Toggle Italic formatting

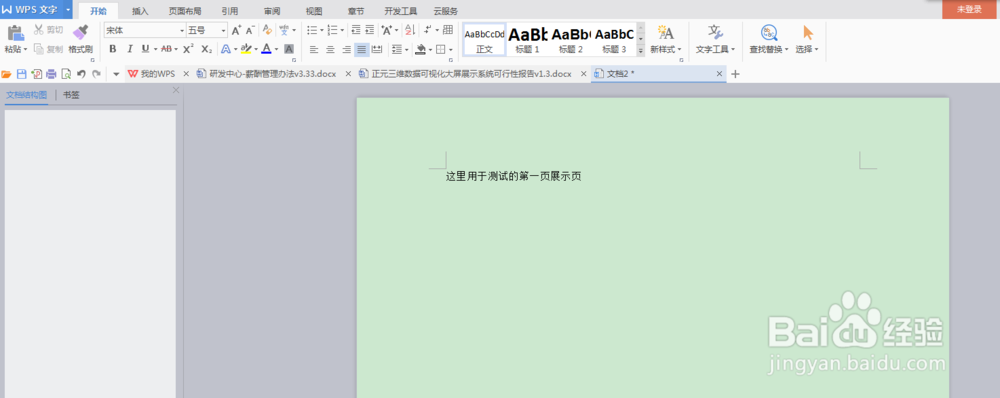129,49
